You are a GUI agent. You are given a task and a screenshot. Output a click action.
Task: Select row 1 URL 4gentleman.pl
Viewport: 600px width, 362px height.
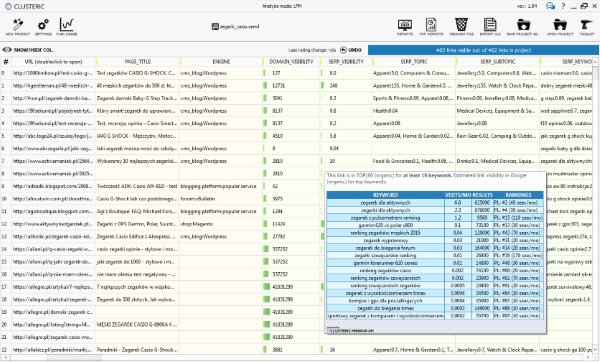tap(53, 86)
